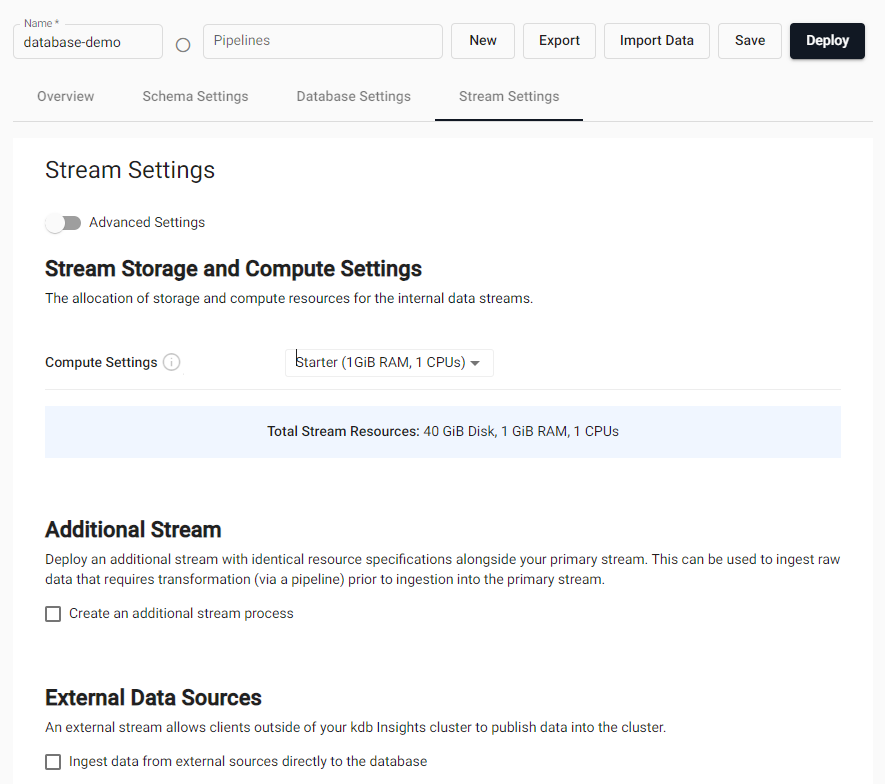The width and height of the screenshot is (885, 784).
Task: Click the Pipelines input field
Action: point(323,41)
